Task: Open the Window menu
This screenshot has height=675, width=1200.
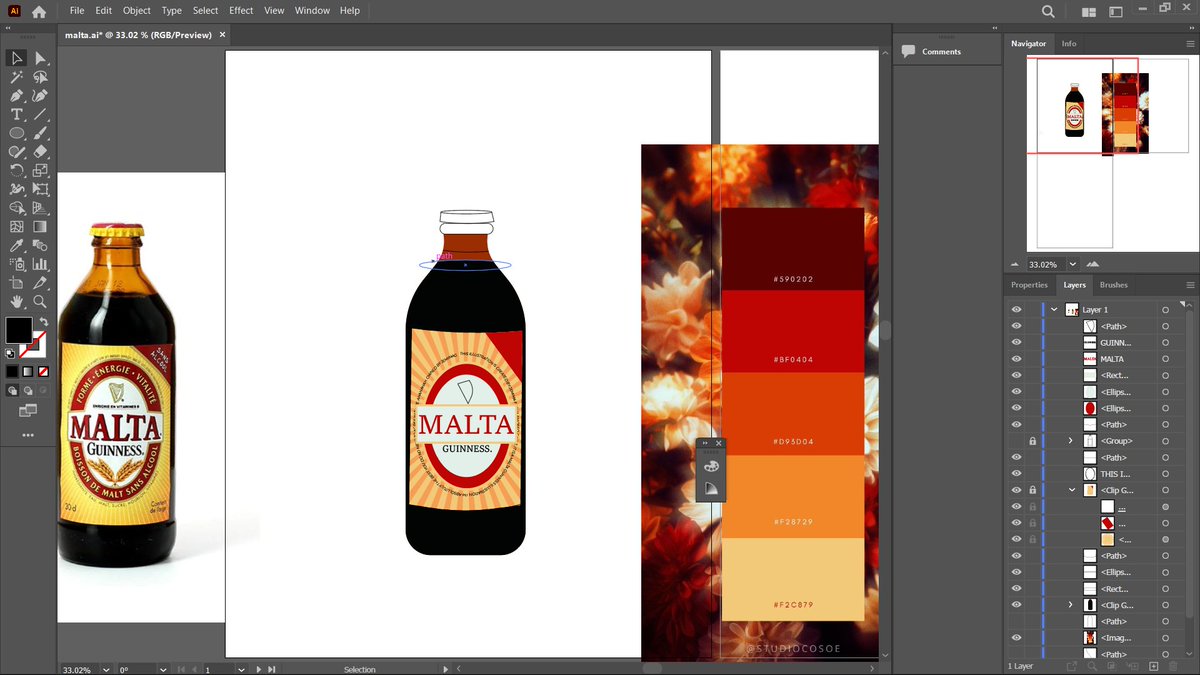Action: [x=312, y=11]
